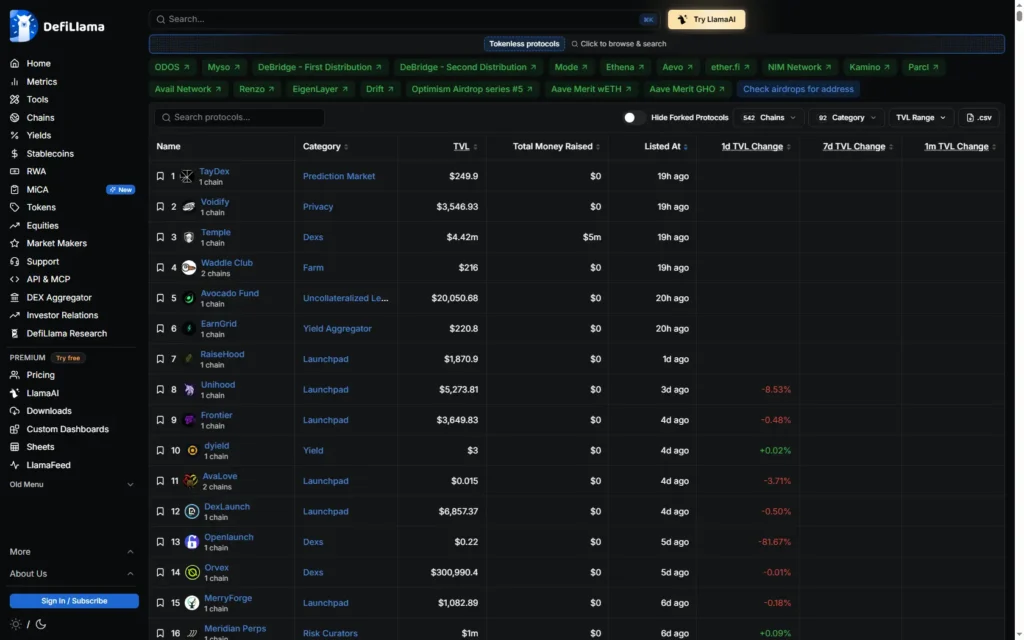Select the Tokenless protocols tab
Screen dimensions: 1024x640
pyautogui.click(x=524, y=44)
